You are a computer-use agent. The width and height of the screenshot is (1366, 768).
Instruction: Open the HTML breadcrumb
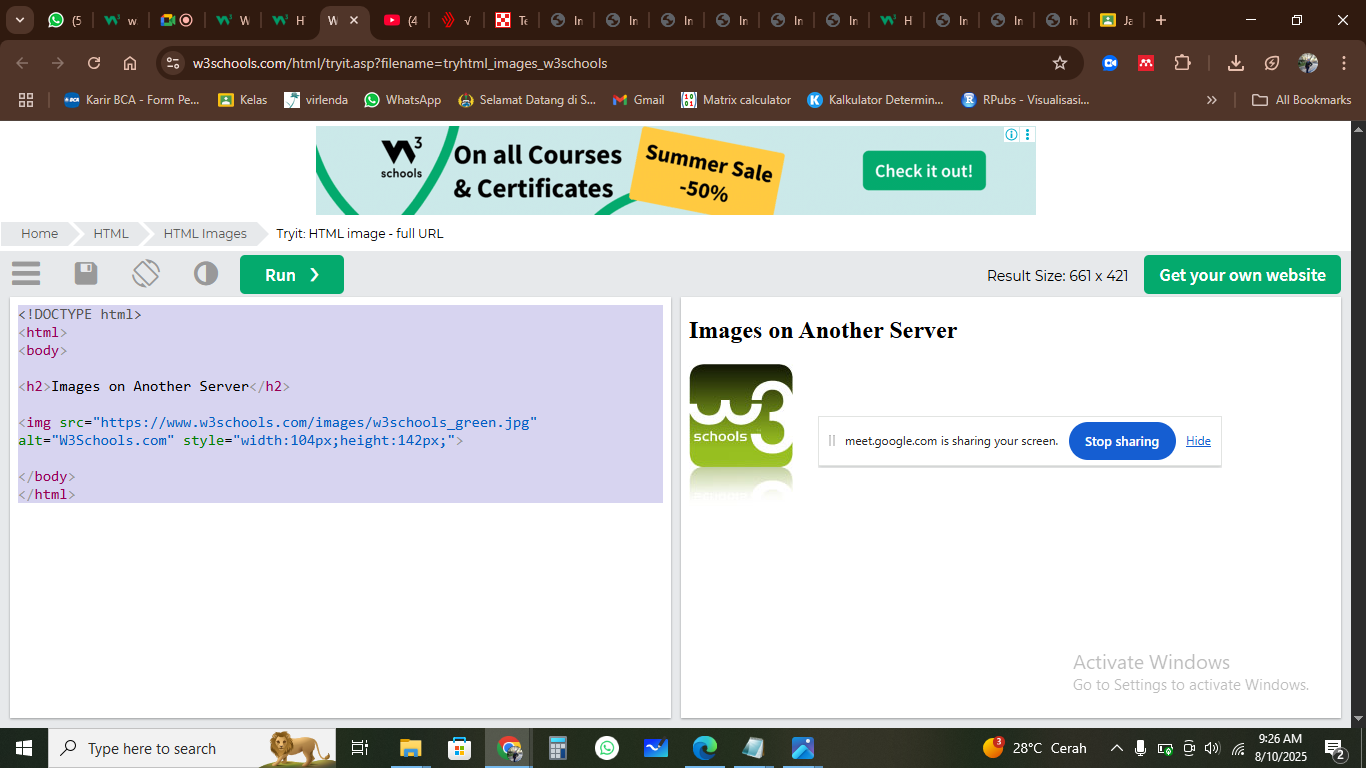point(111,233)
